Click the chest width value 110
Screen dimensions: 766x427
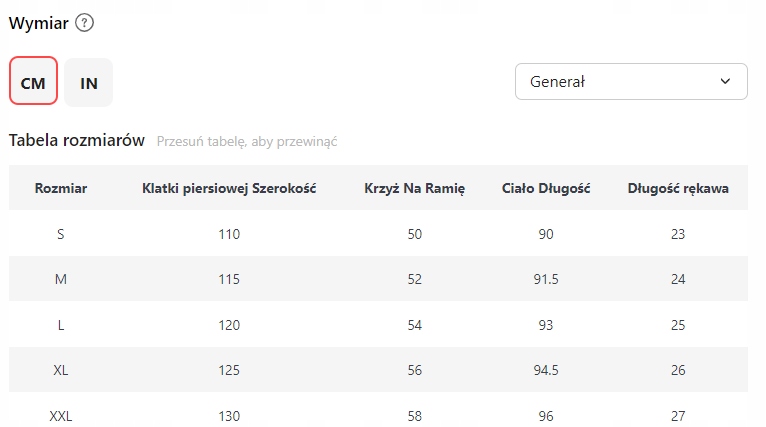click(229, 234)
